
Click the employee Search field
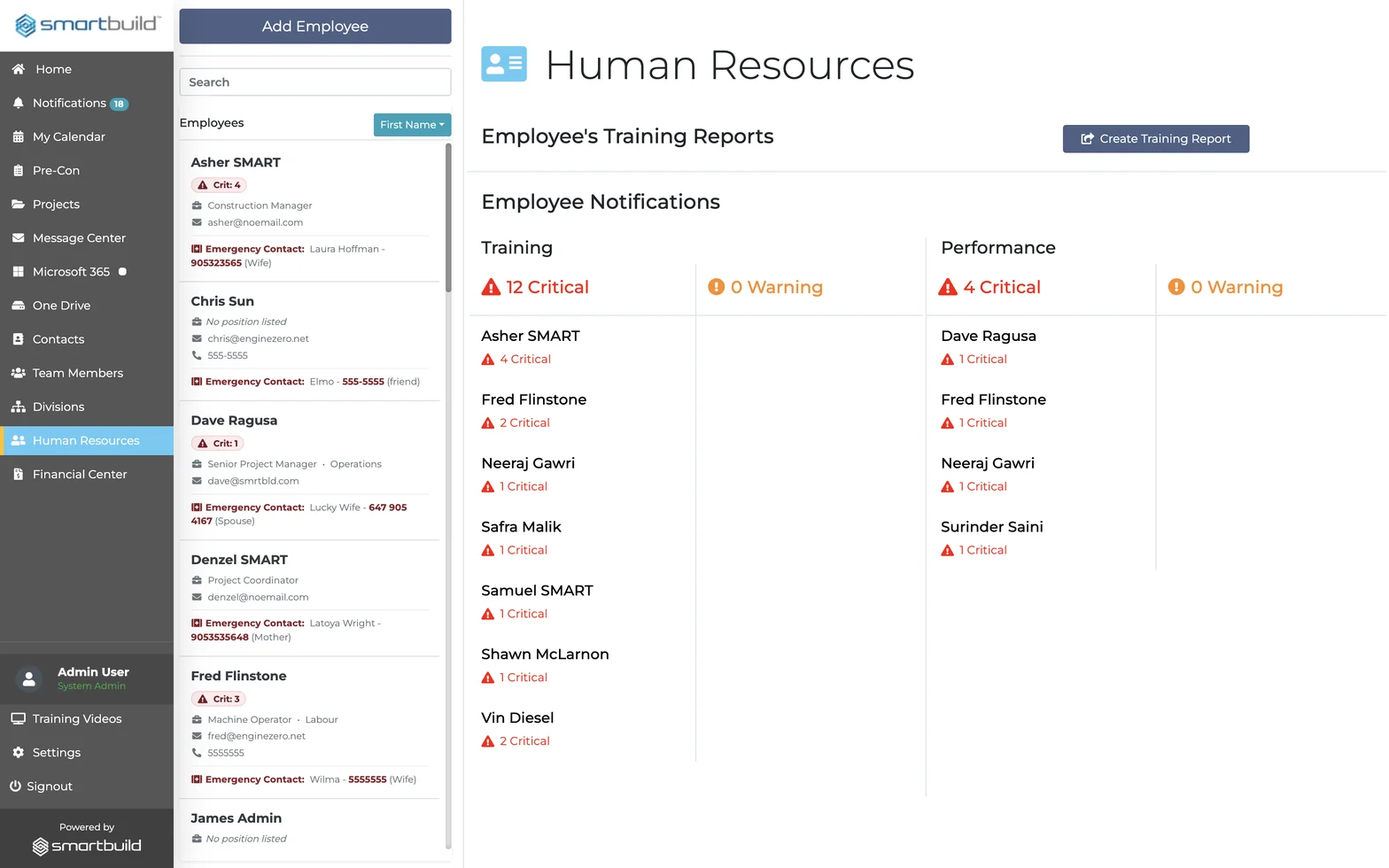[x=315, y=81]
